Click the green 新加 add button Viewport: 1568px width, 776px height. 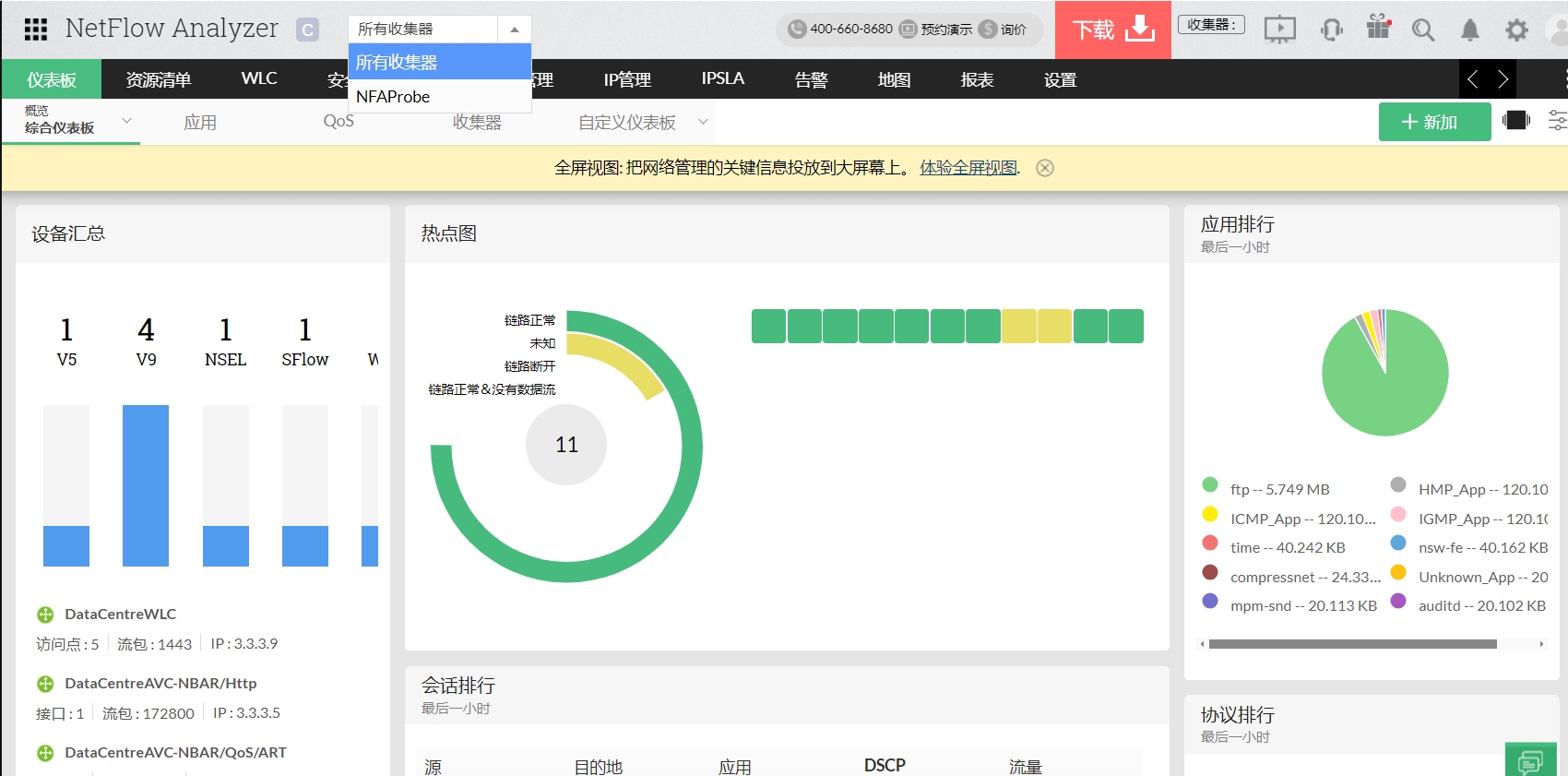[x=1434, y=122]
